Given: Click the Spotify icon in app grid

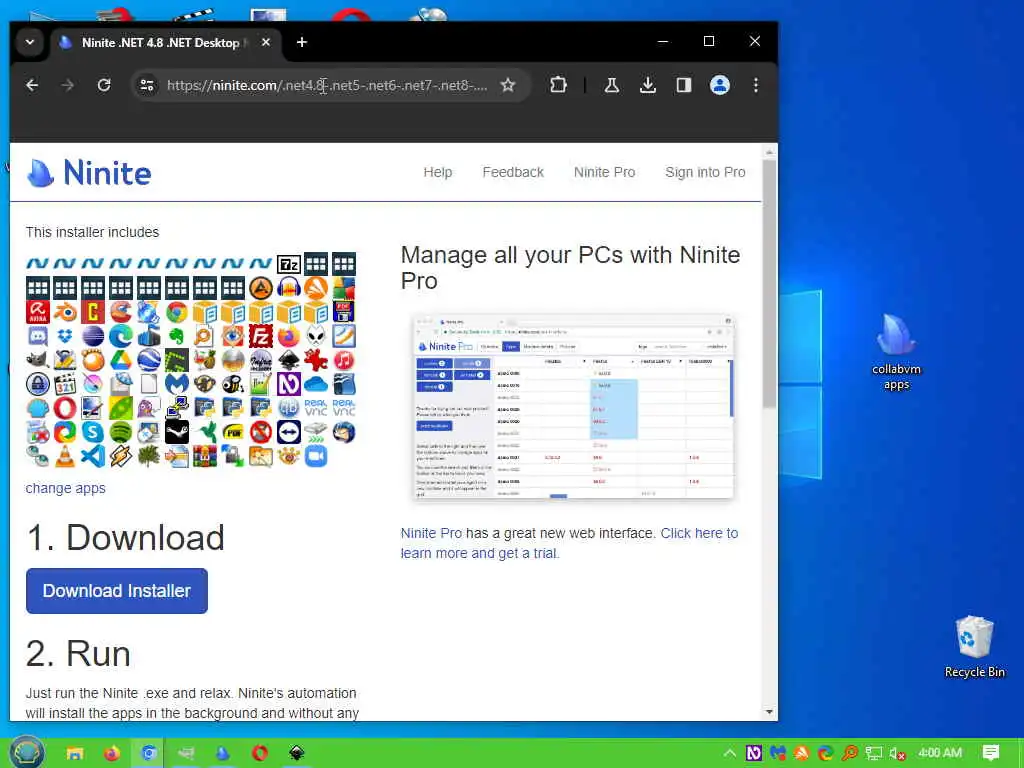Looking at the screenshot, I should tap(121, 432).
